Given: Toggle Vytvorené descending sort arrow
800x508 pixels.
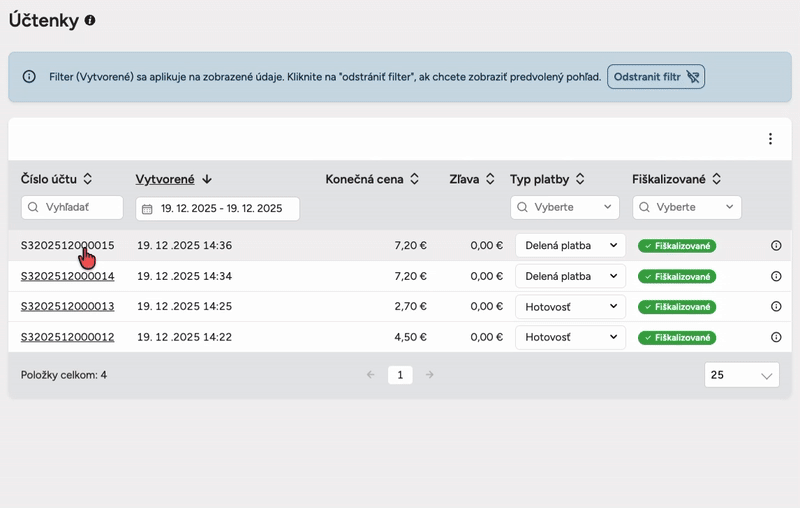Looking at the screenshot, I should tap(207, 180).
